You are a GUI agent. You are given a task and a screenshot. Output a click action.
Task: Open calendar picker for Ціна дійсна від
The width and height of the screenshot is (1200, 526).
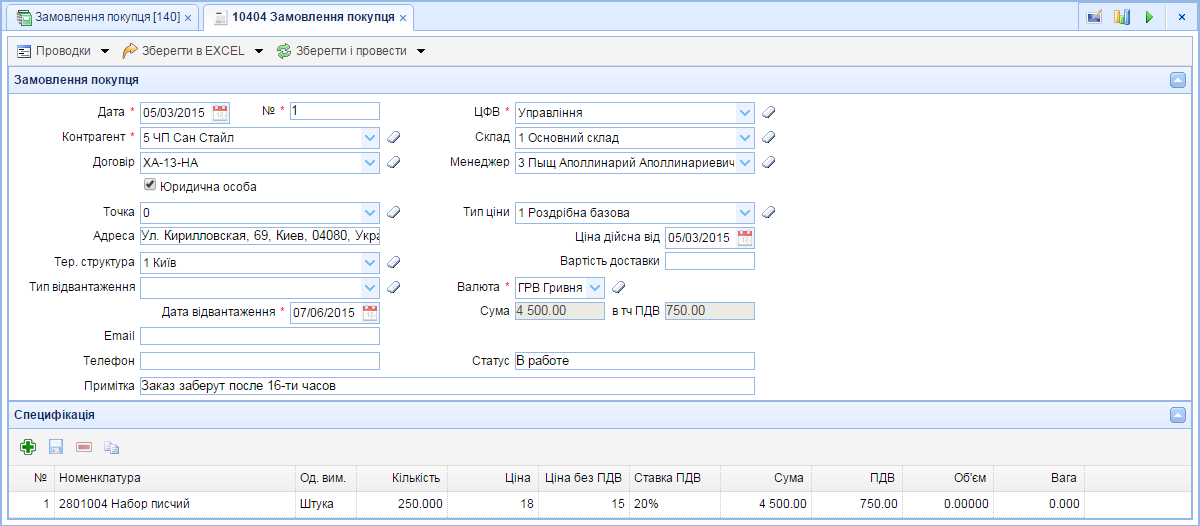click(x=746, y=237)
